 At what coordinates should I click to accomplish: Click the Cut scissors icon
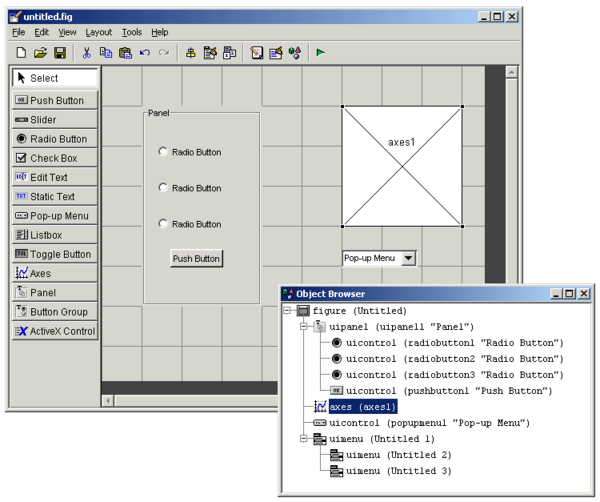point(87,52)
